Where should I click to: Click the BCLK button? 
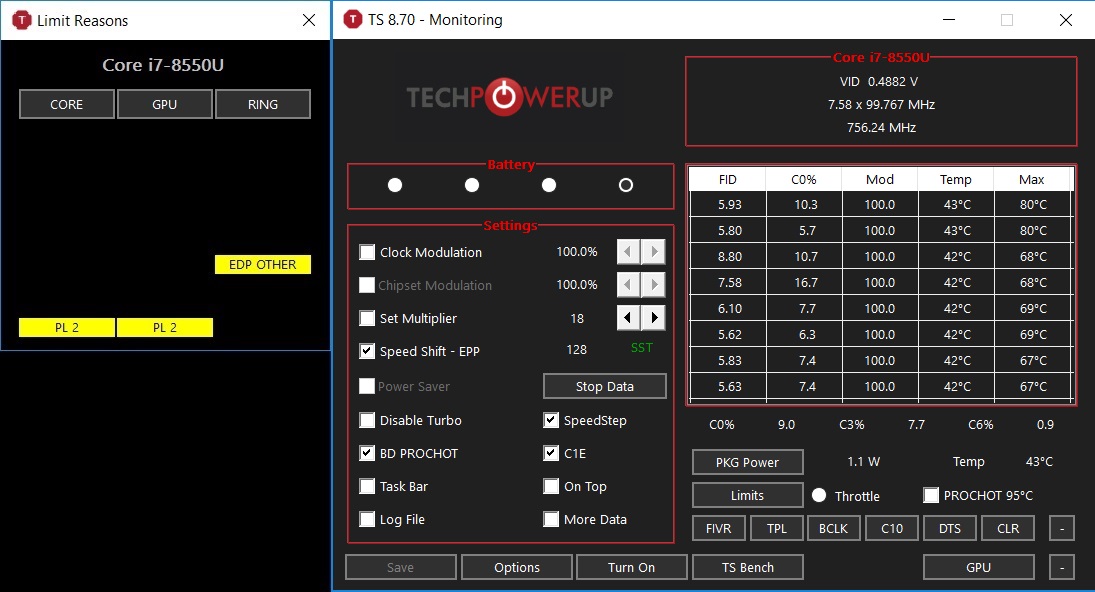click(x=833, y=528)
